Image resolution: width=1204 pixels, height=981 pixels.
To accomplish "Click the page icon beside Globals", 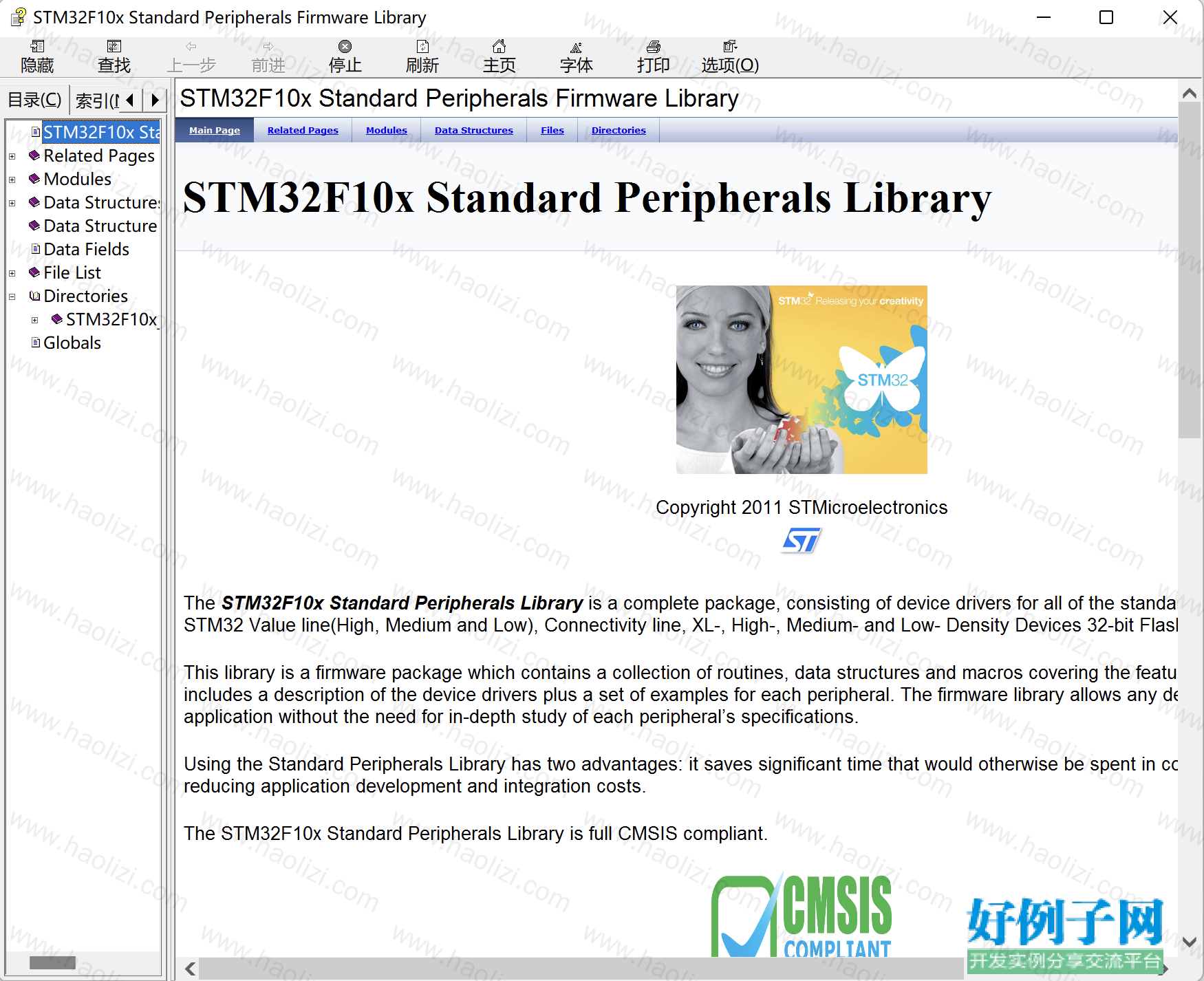I will click(36, 343).
